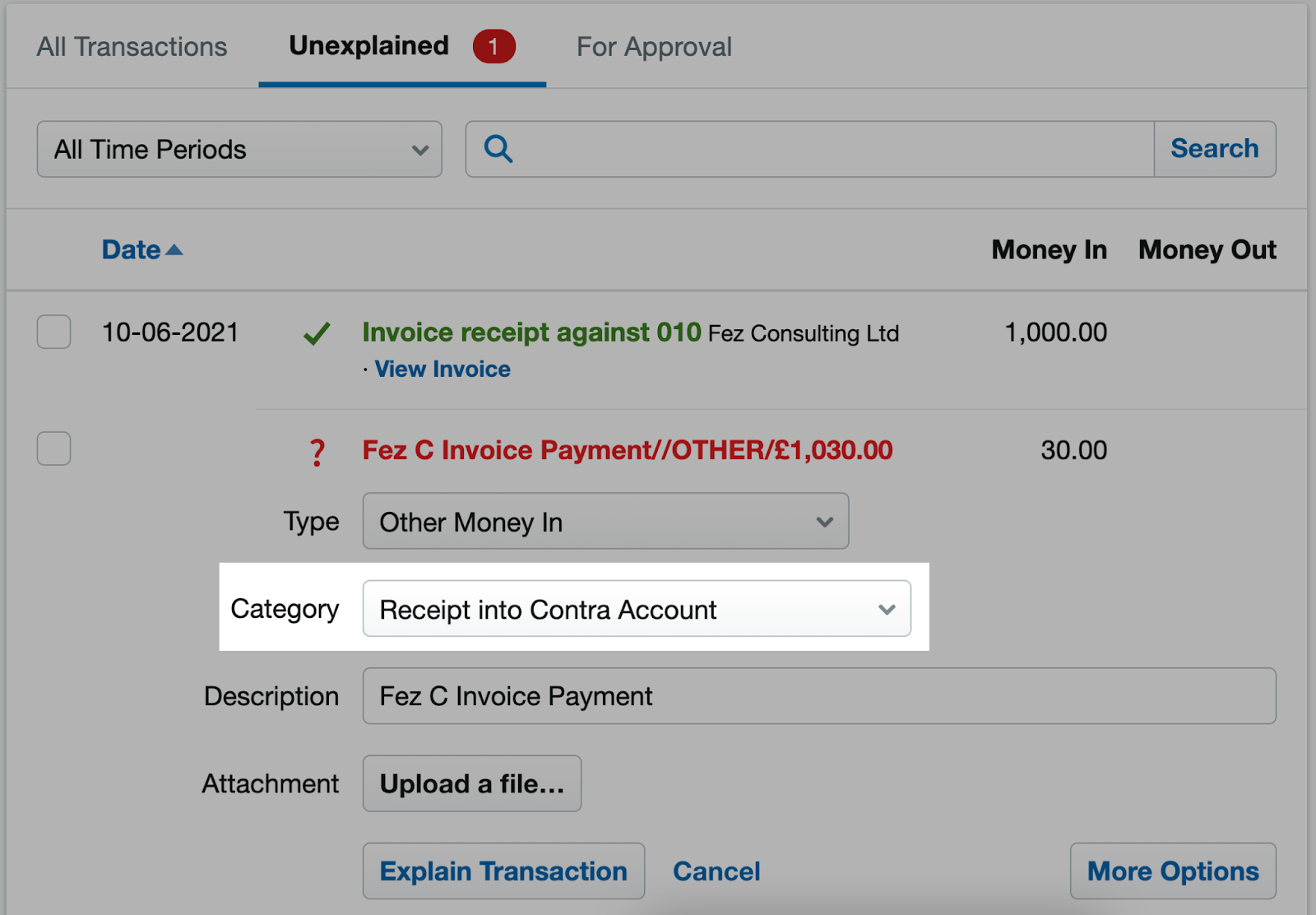Image resolution: width=1316 pixels, height=915 pixels.
Task: Click the green explained checkmark icon
Action: pyautogui.click(x=317, y=333)
